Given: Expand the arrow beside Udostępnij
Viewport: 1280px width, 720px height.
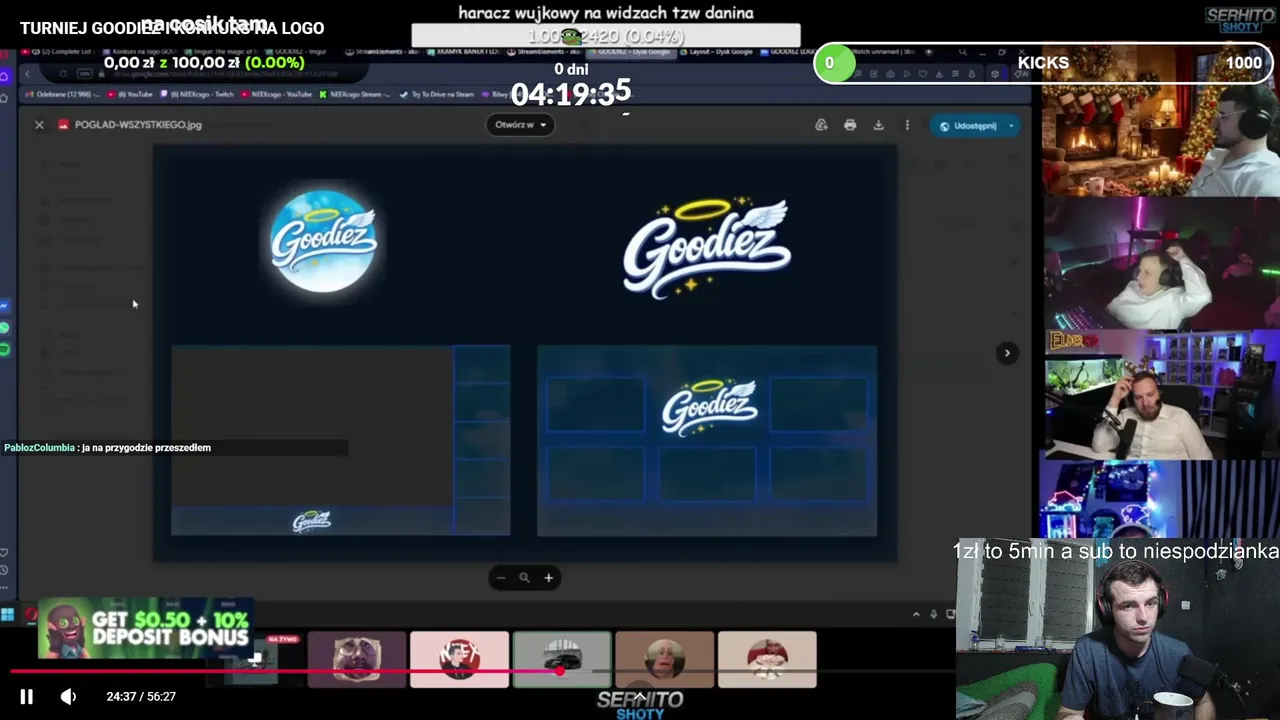Looking at the screenshot, I should tap(1011, 126).
